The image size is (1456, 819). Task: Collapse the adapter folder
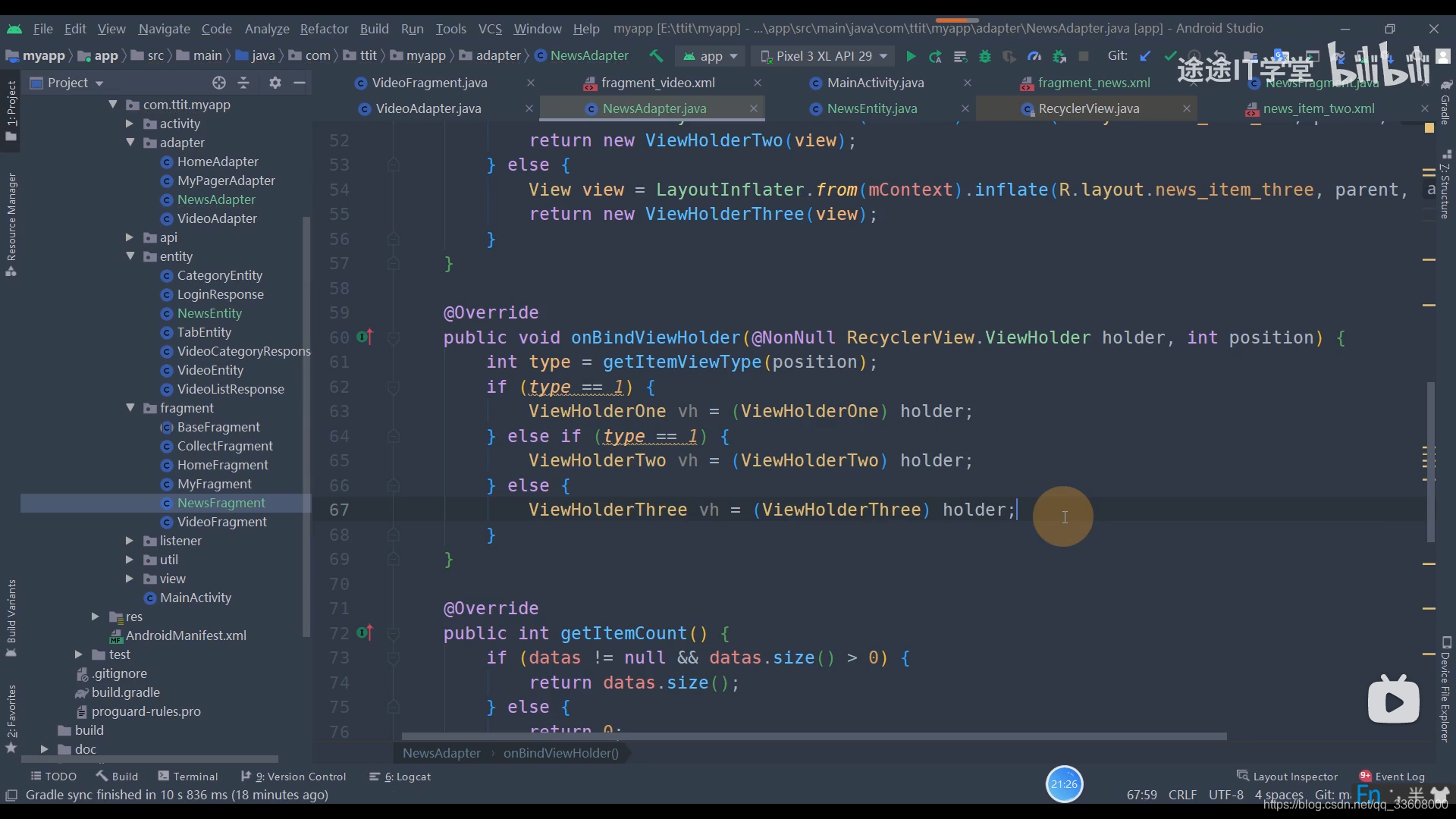point(130,143)
